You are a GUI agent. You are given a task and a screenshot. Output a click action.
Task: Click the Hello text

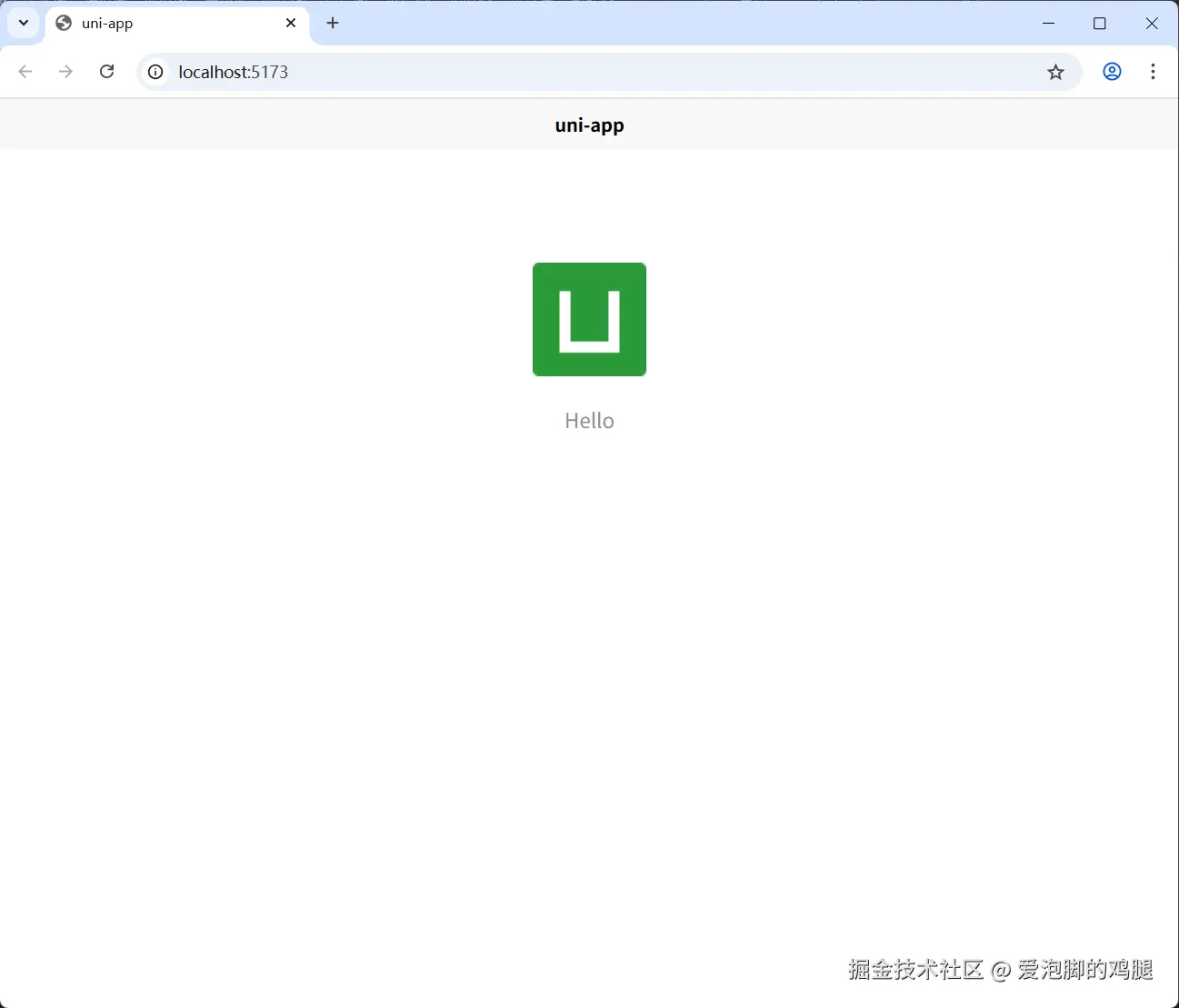click(589, 421)
